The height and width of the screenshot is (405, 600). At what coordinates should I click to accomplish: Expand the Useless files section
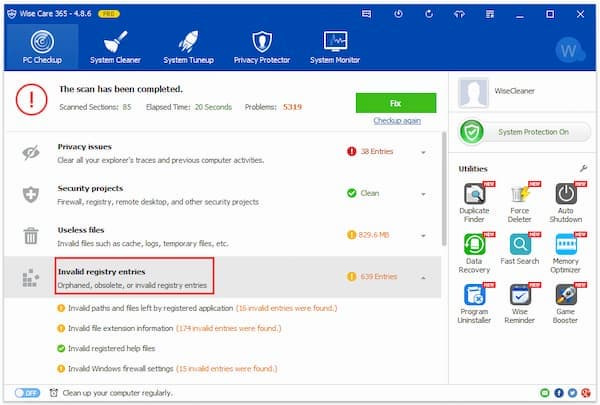[x=423, y=236]
